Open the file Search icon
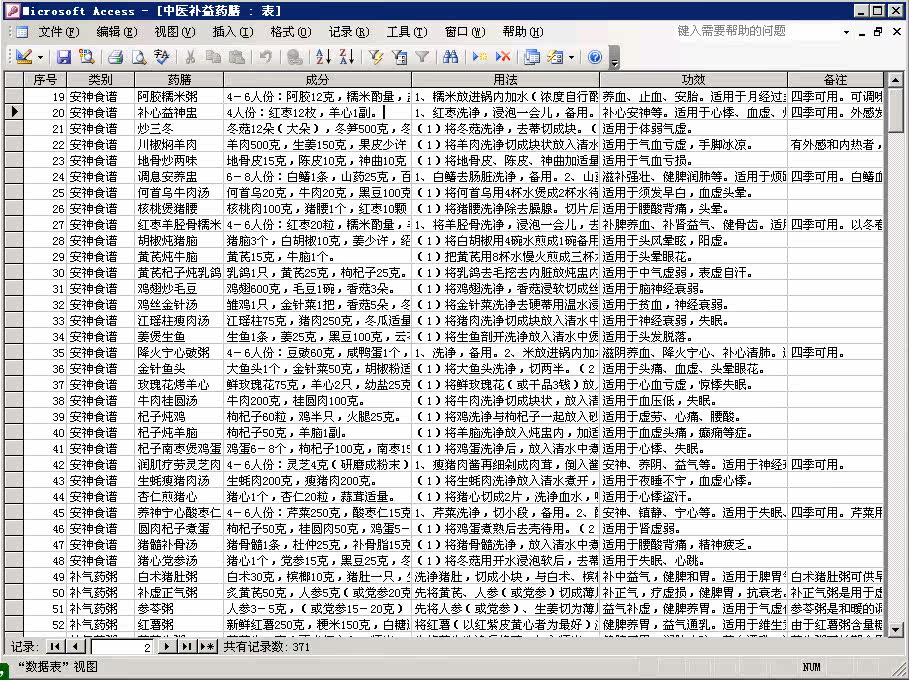 (86, 57)
